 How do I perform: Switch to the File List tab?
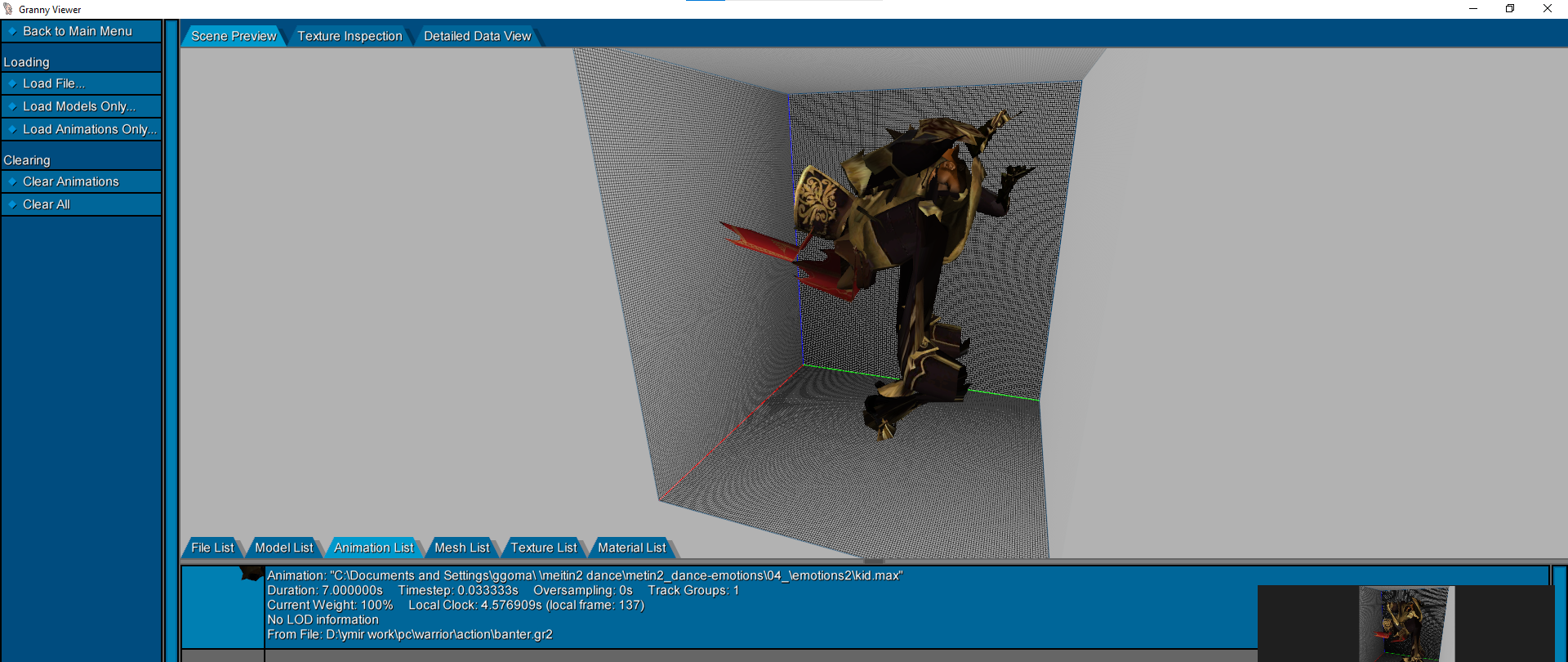212,548
